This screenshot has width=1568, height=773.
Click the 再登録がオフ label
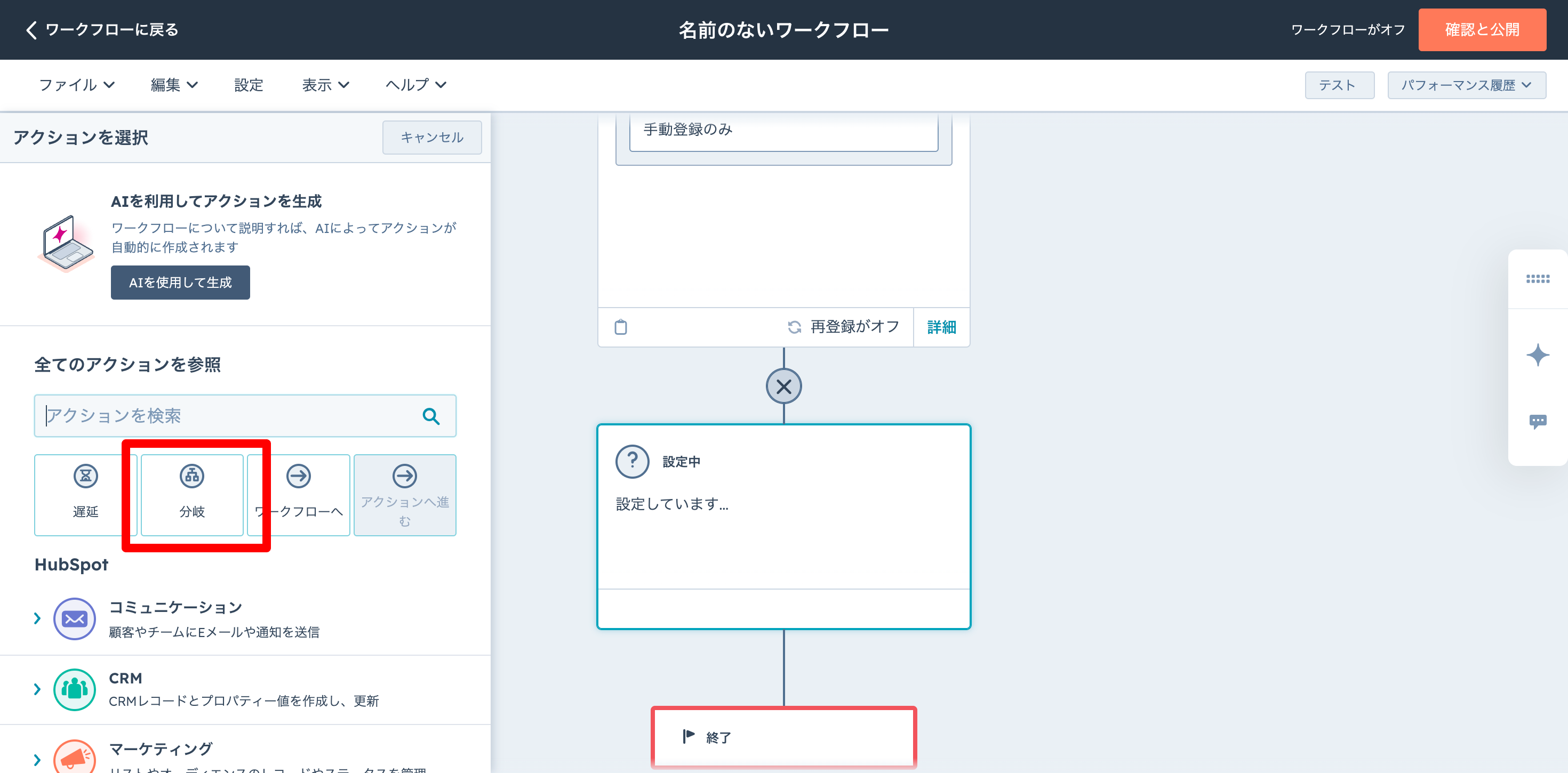click(854, 327)
